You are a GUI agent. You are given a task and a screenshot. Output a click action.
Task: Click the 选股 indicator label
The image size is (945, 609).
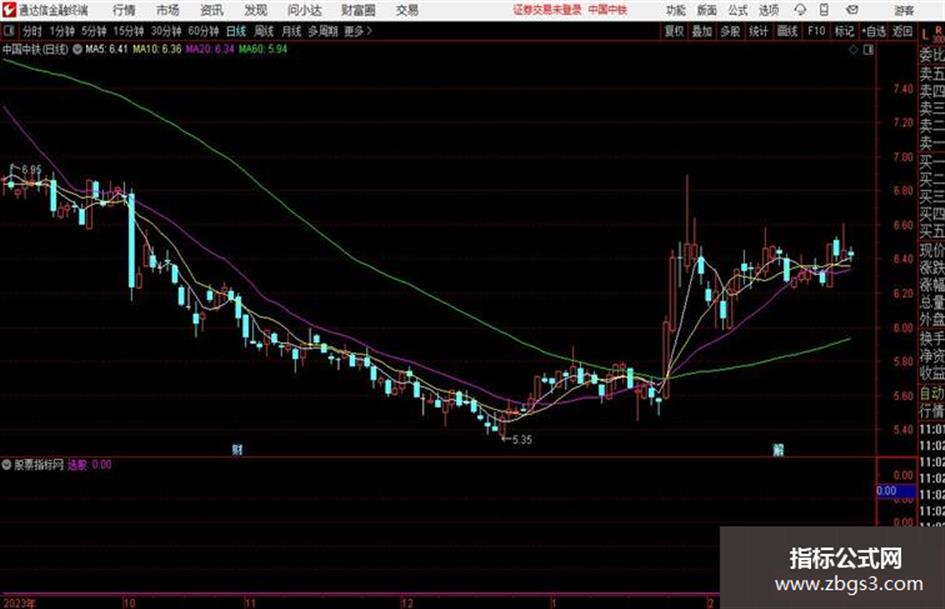pos(77,465)
